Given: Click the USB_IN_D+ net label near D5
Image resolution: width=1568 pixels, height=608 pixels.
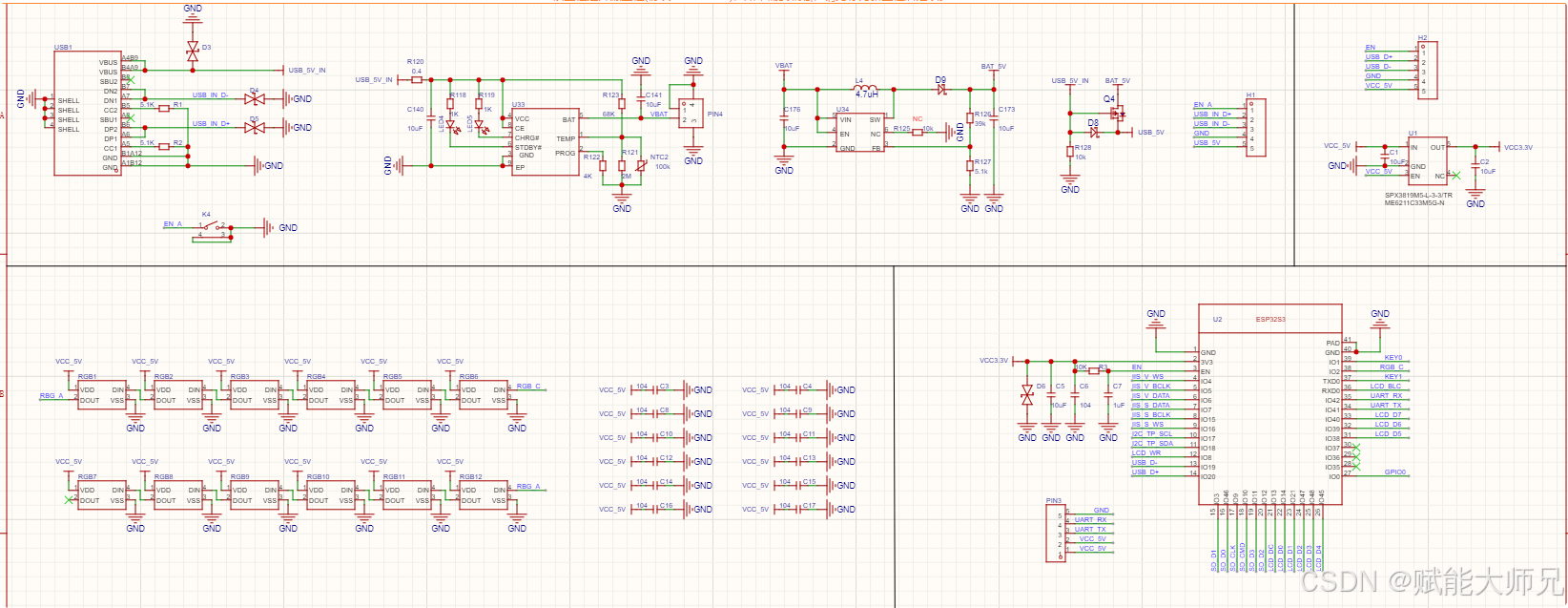Looking at the screenshot, I should (x=211, y=124).
